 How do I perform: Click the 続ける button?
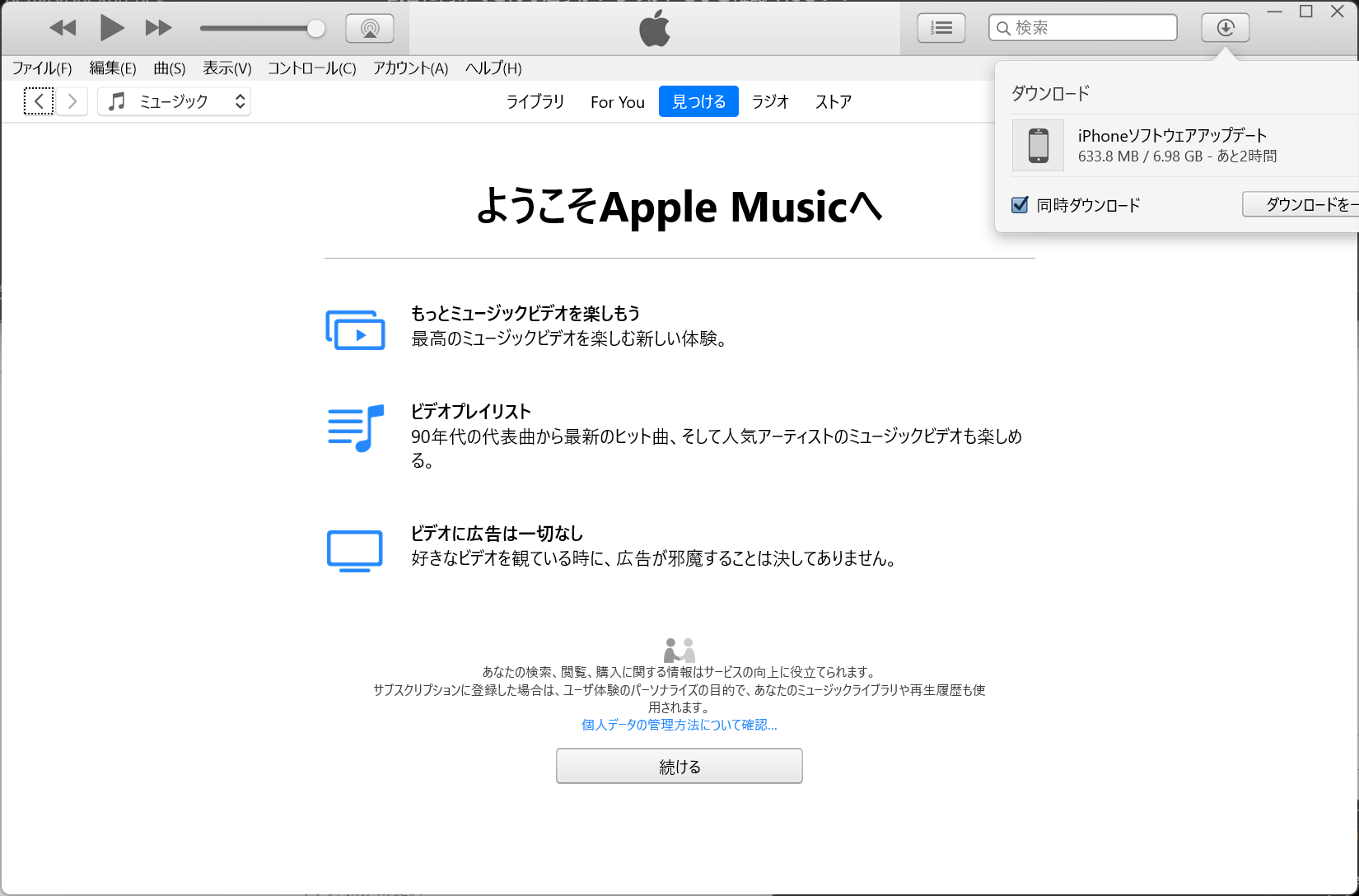[x=679, y=766]
